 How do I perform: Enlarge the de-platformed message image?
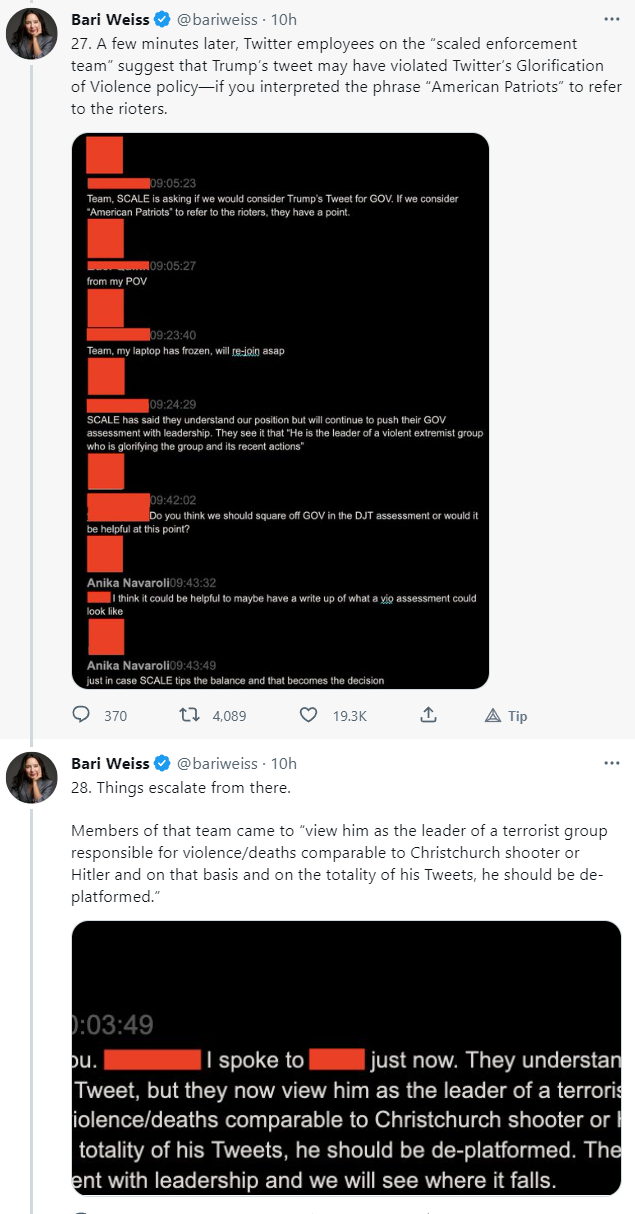[x=346, y=1057]
